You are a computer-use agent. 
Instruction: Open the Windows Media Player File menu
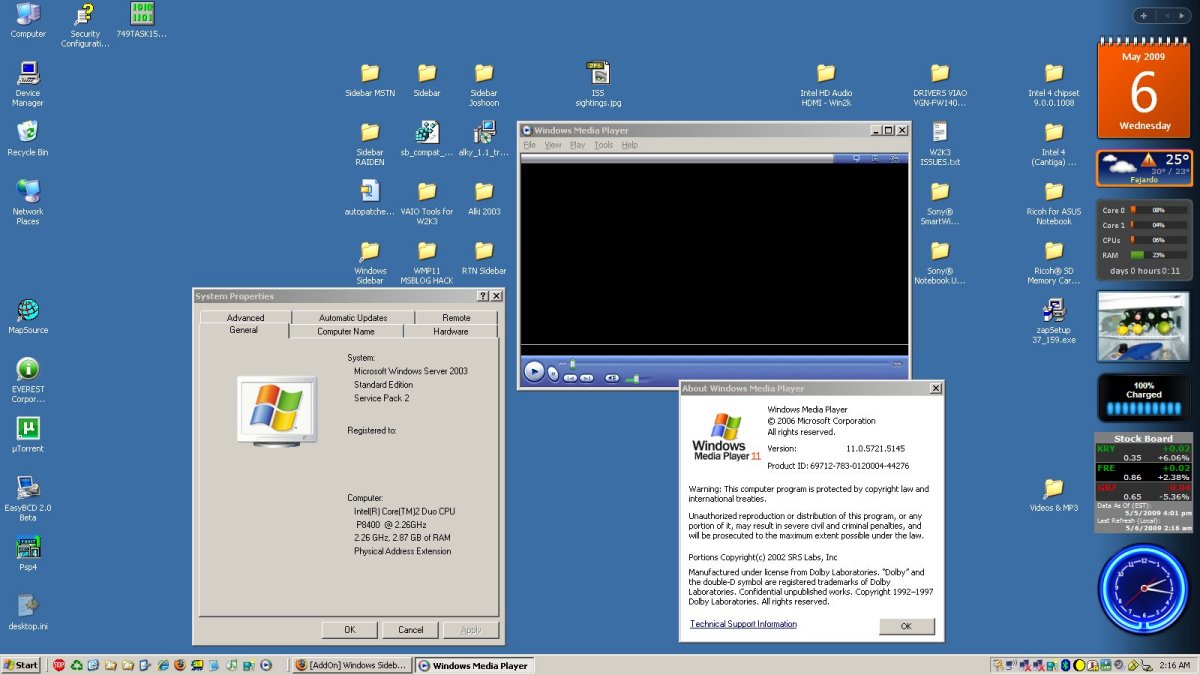tap(530, 145)
